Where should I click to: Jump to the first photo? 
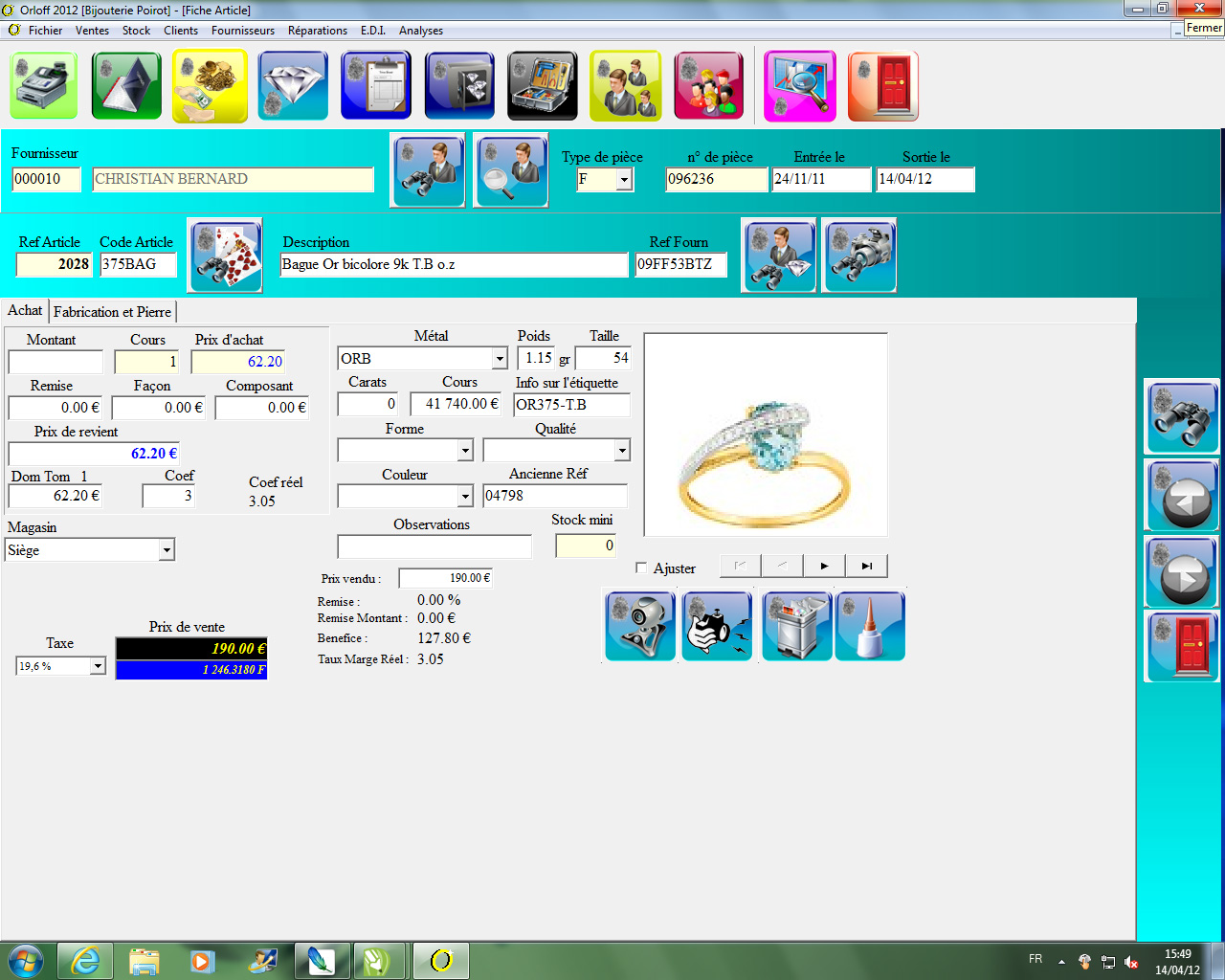coord(740,566)
